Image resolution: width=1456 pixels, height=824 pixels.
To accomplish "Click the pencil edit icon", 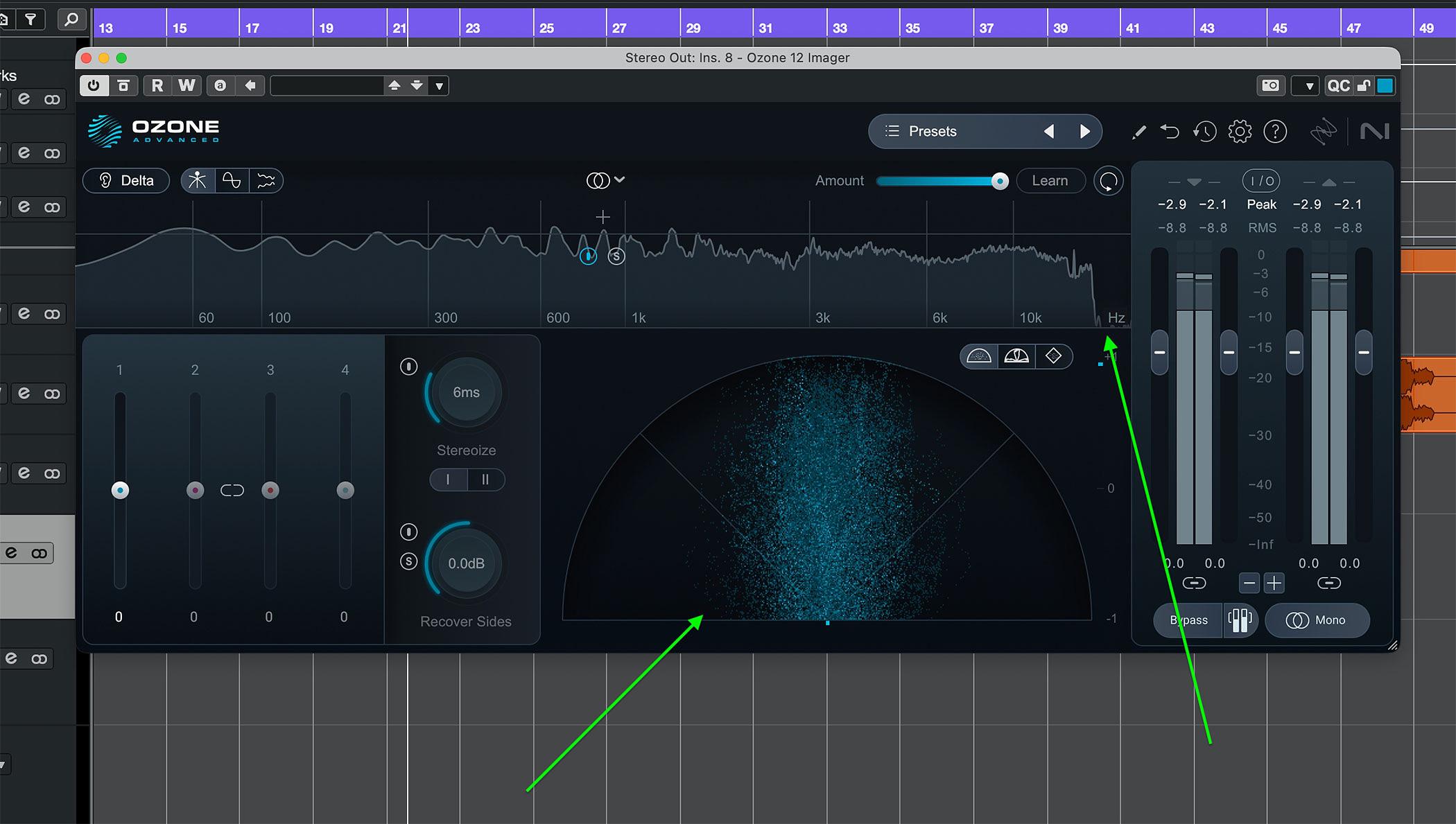I will pyautogui.click(x=1138, y=132).
